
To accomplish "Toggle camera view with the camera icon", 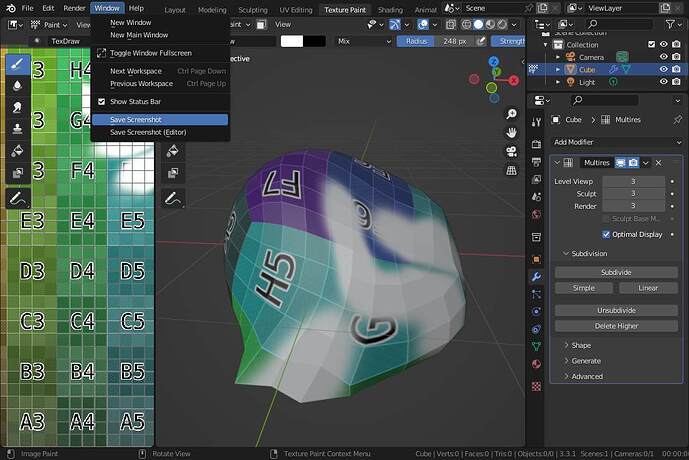I will point(511,152).
